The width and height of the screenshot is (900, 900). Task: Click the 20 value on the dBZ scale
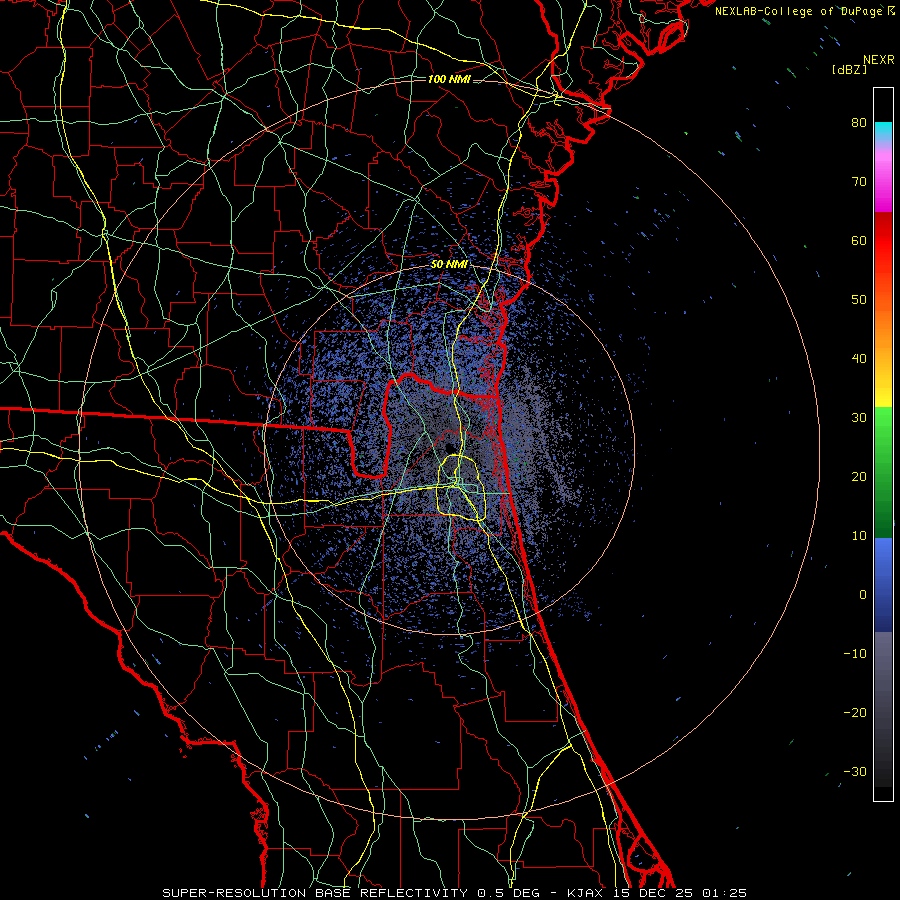pyautogui.click(x=859, y=476)
